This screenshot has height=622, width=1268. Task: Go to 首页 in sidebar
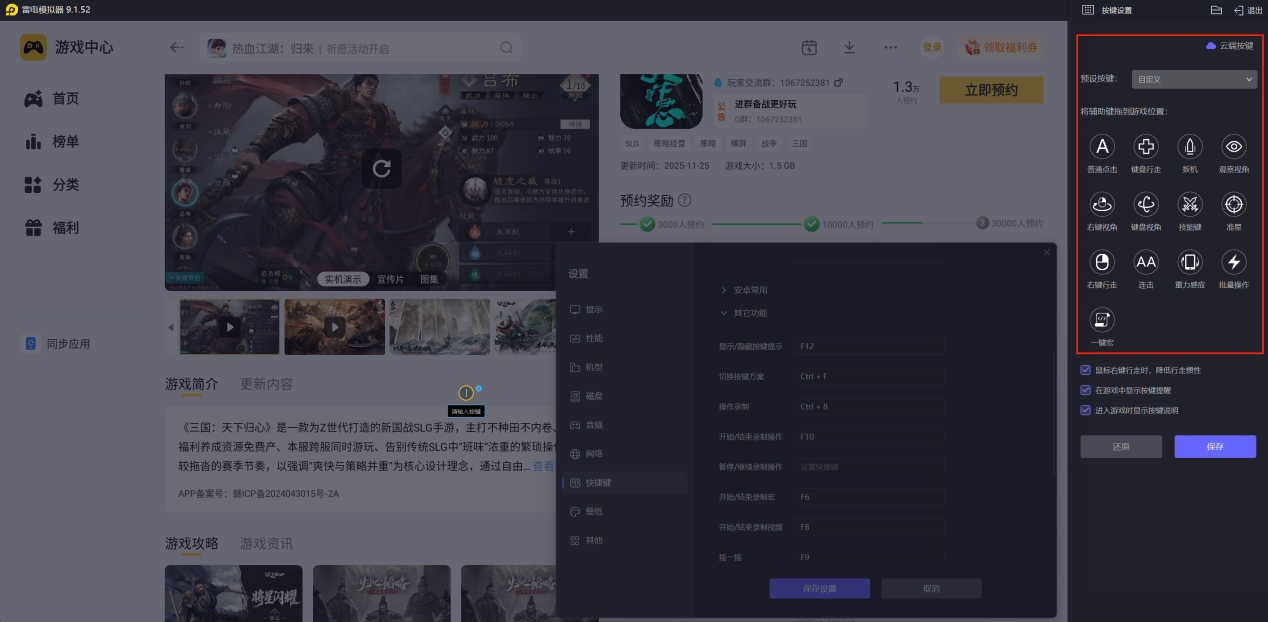point(52,98)
